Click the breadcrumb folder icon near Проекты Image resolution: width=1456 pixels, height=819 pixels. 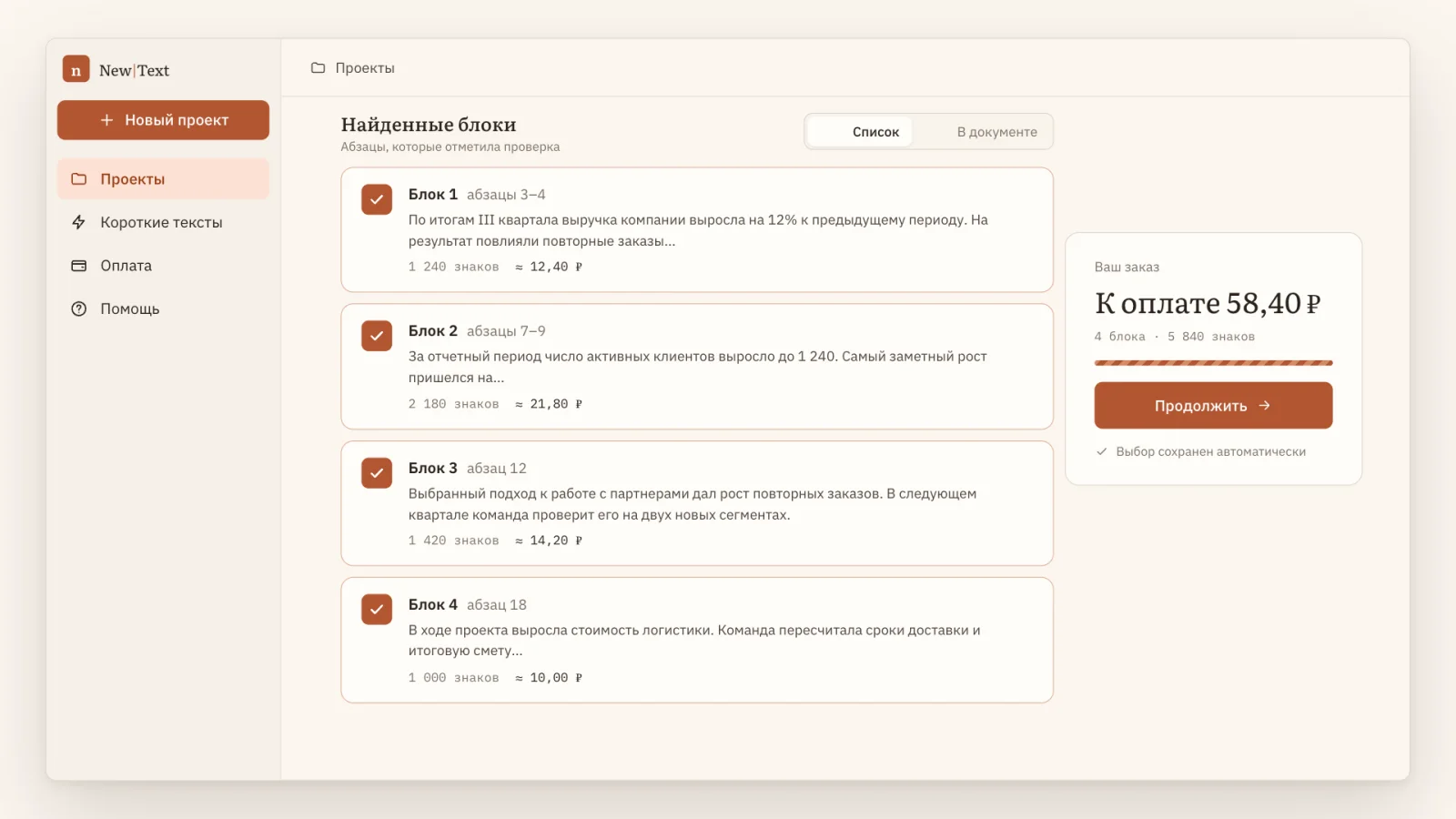click(x=318, y=68)
